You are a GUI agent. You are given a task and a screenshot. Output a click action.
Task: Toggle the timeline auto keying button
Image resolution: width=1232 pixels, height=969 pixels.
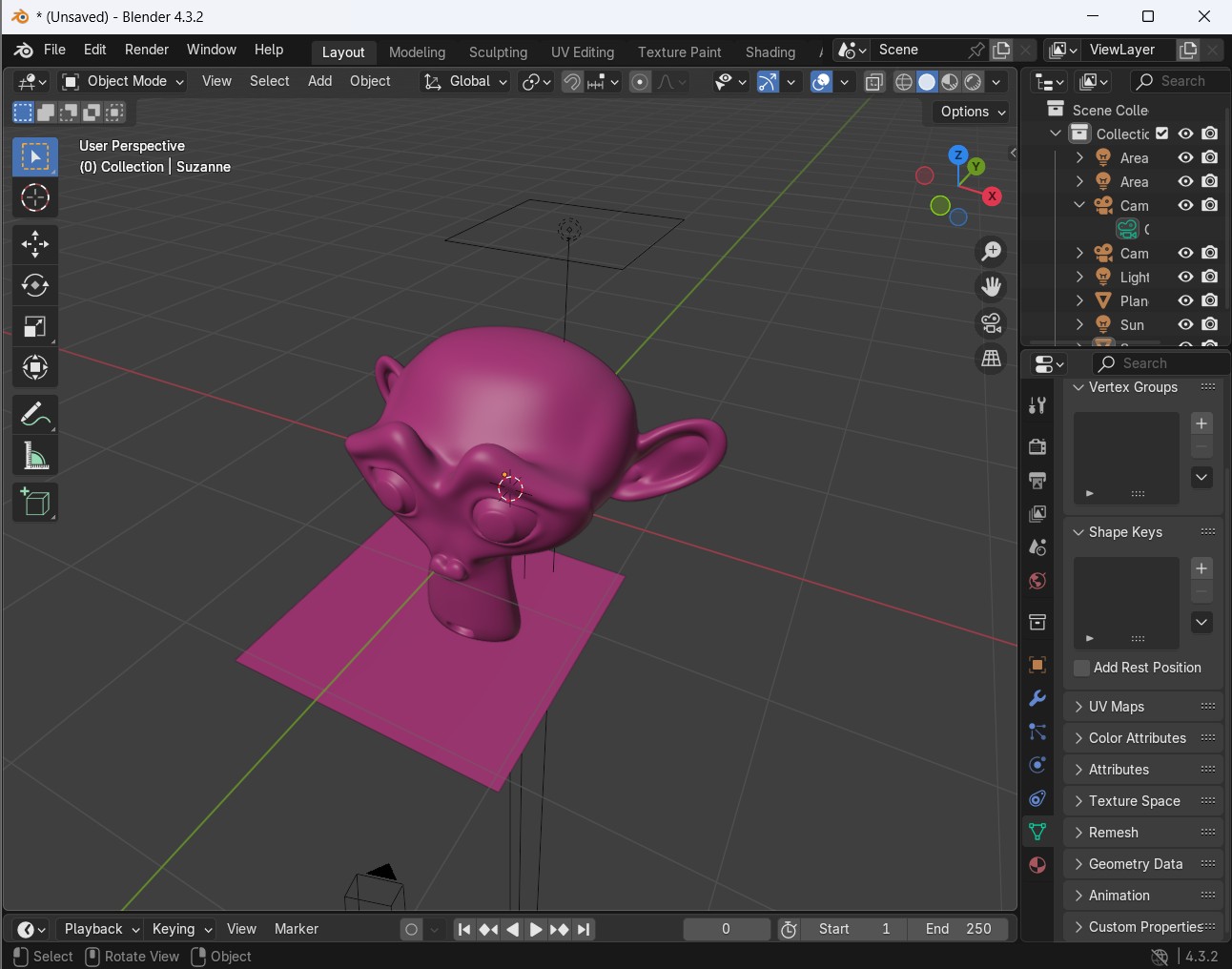pyautogui.click(x=411, y=929)
